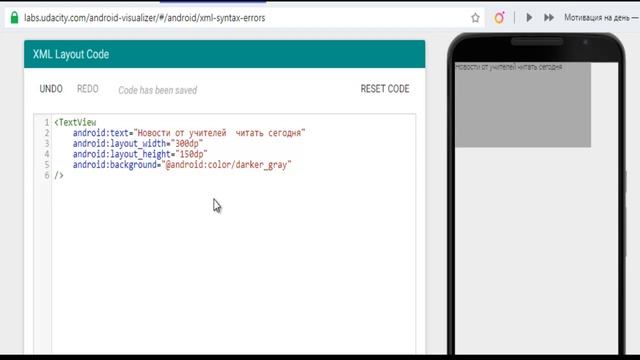Click the address bar URL labs.udacity.com
Viewport: 640px width, 360px height.
click(144, 18)
